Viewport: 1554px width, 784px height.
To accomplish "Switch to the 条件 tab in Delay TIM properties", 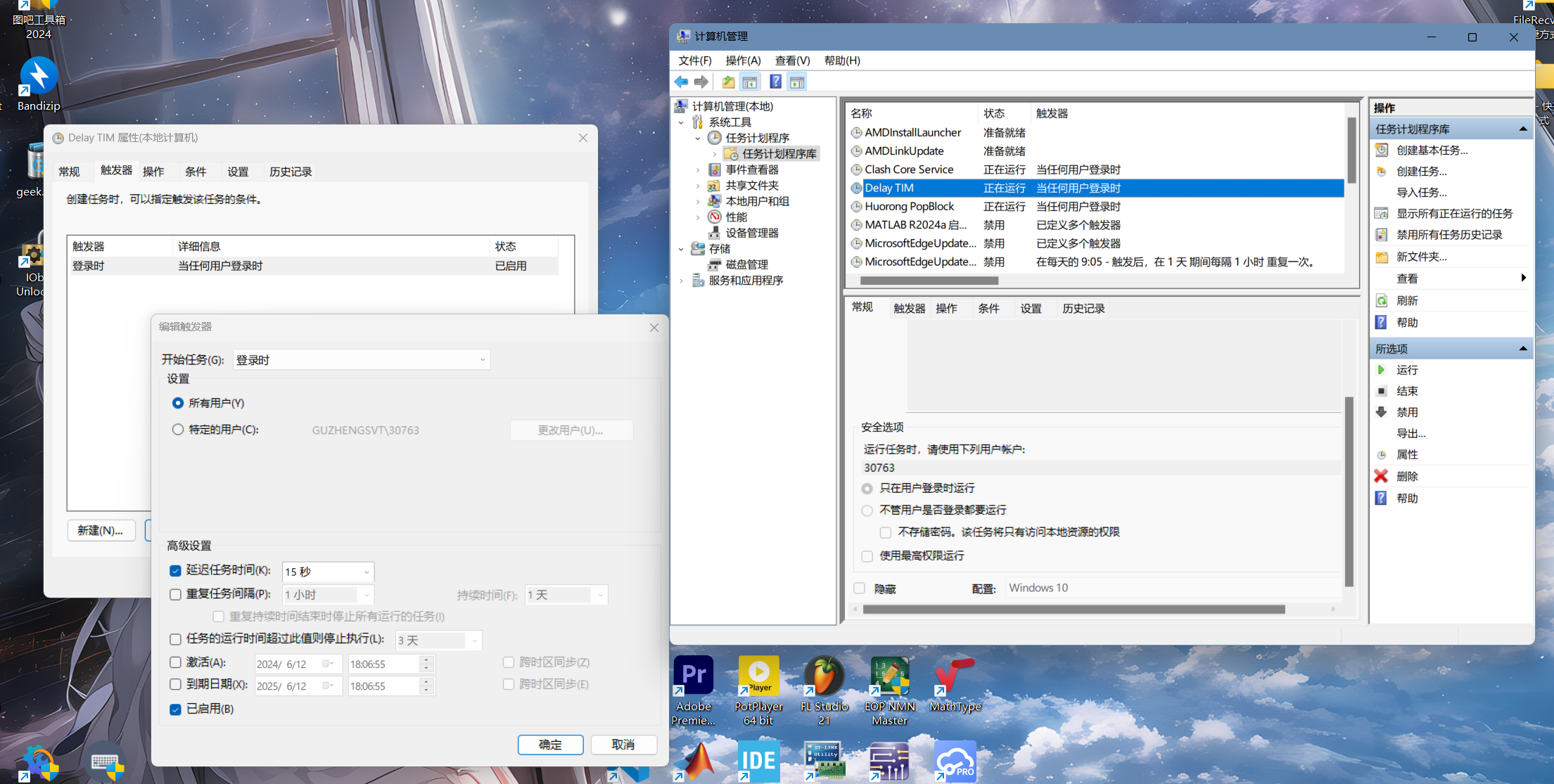I will [x=197, y=171].
